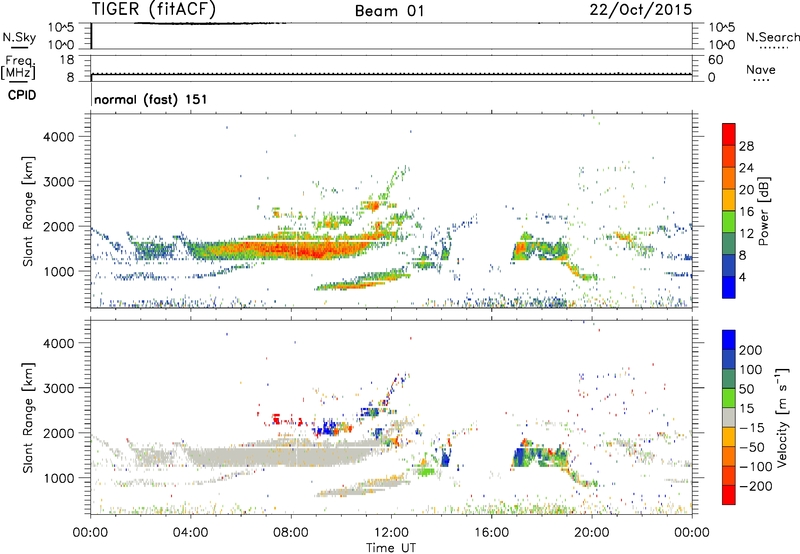Click the date 22/Oct/2015
The height and width of the screenshot is (554, 800).
coord(641,10)
